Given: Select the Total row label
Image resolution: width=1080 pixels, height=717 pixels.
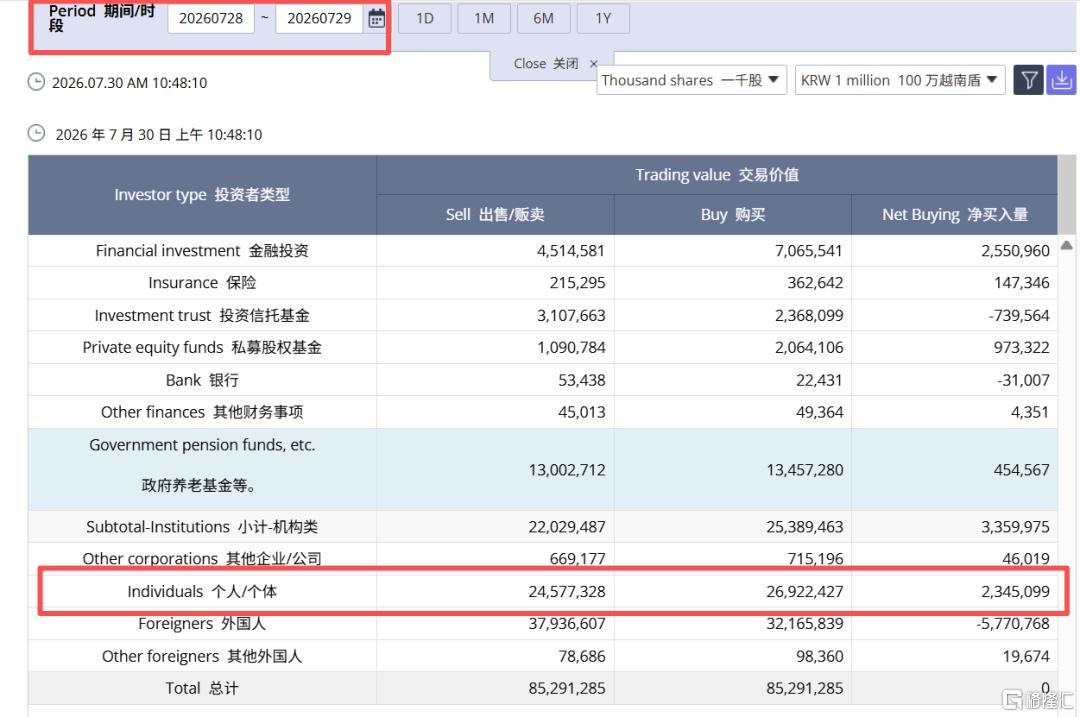Looking at the screenshot, I should (202, 688).
